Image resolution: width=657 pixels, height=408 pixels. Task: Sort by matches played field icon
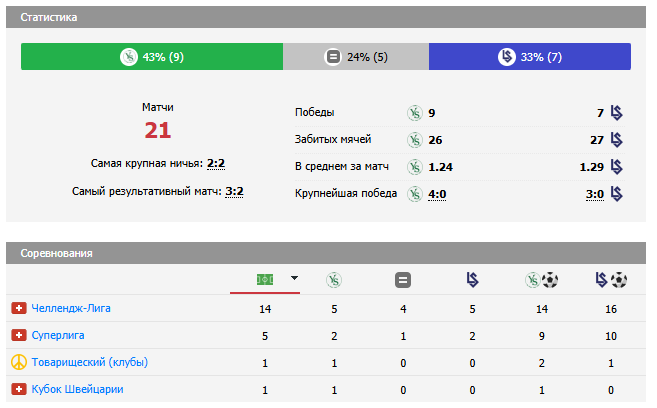point(264,278)
